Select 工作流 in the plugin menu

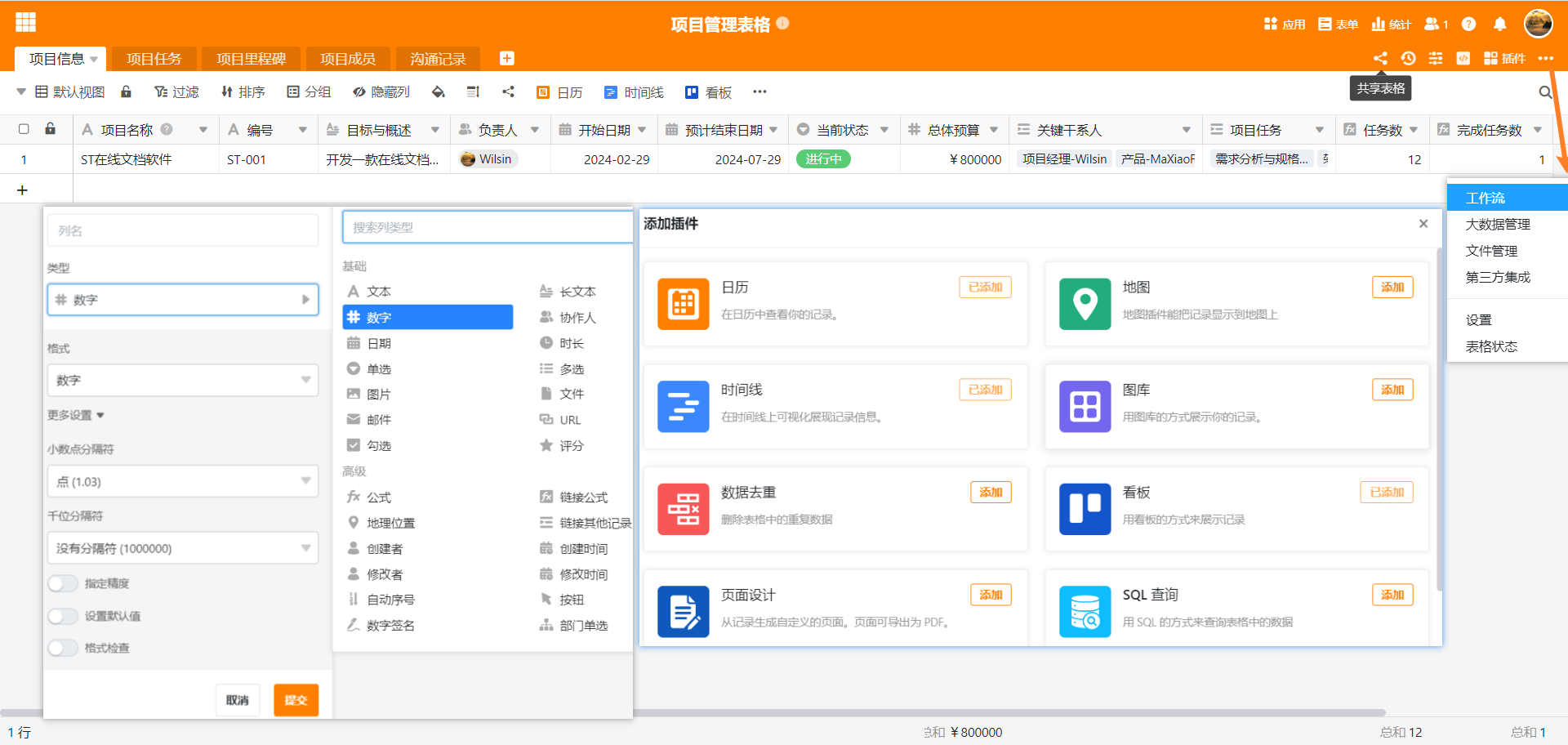click(x=1507, y=198)
